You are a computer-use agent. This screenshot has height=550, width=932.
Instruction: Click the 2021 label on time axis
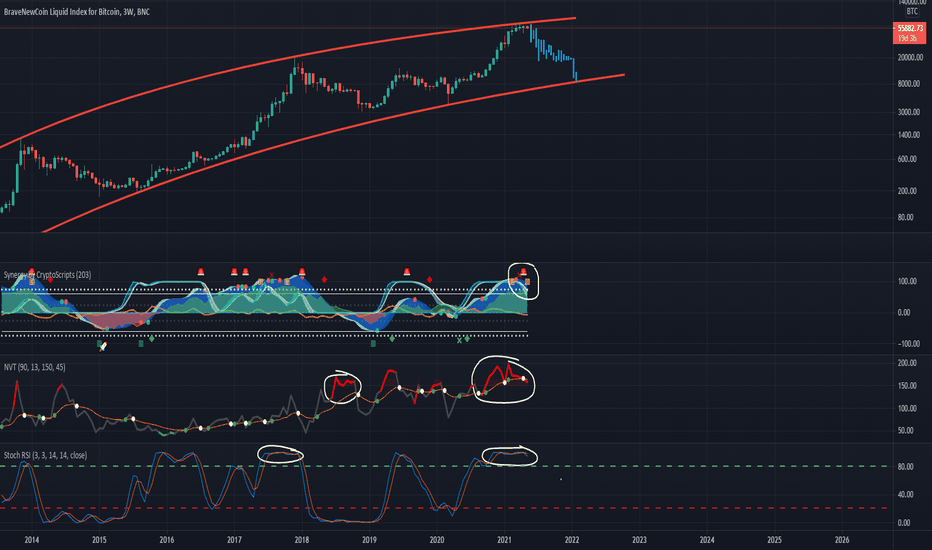pos(504,540)
